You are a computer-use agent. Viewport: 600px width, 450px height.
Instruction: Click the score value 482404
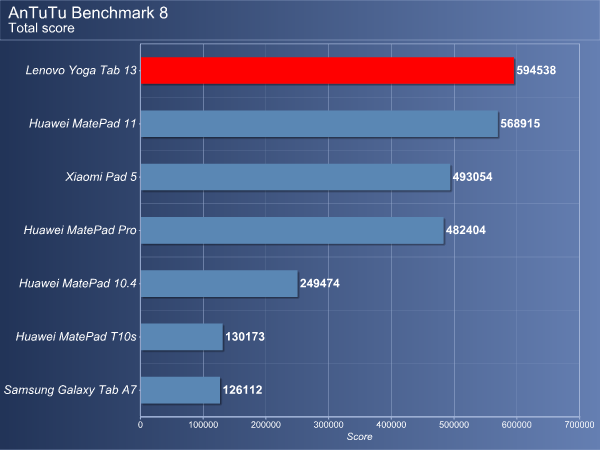466,230
